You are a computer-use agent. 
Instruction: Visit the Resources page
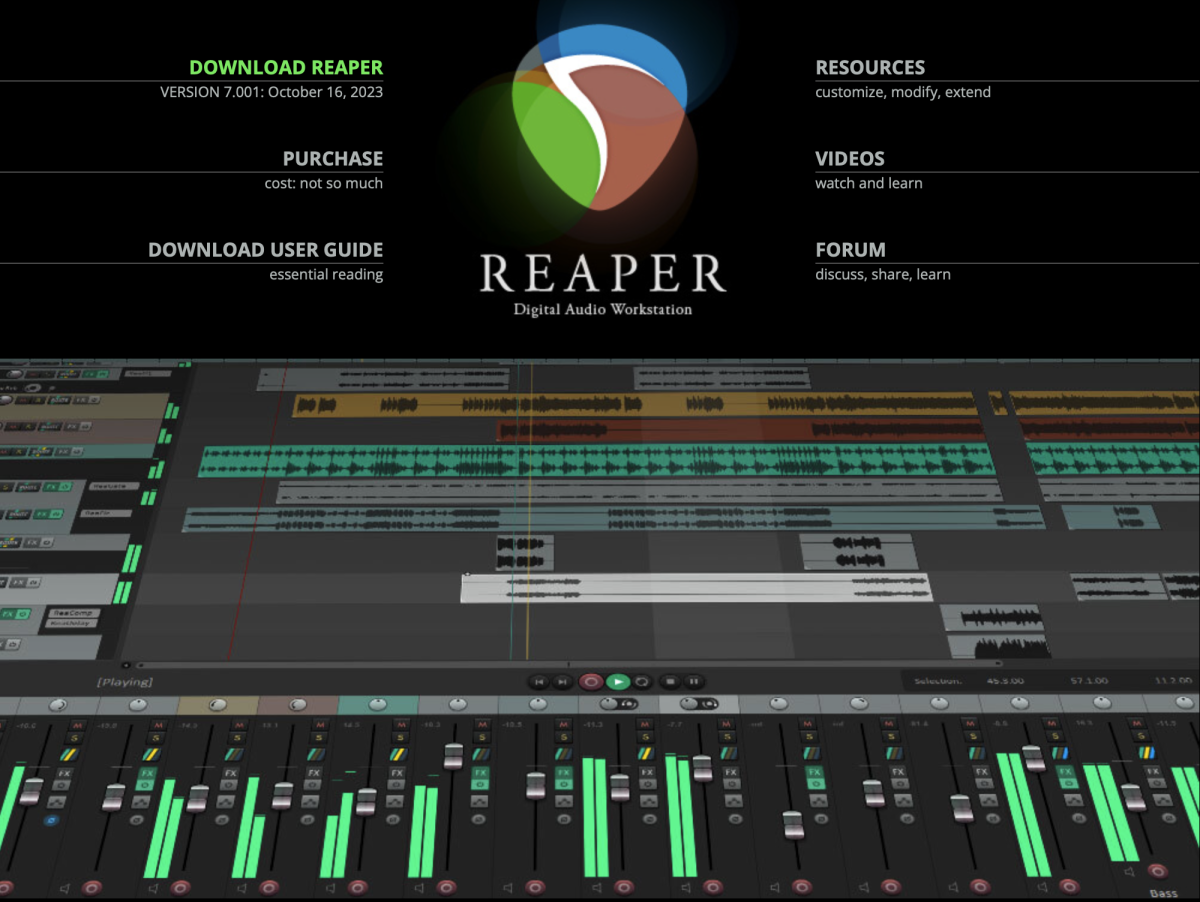[x=870, y=68]
